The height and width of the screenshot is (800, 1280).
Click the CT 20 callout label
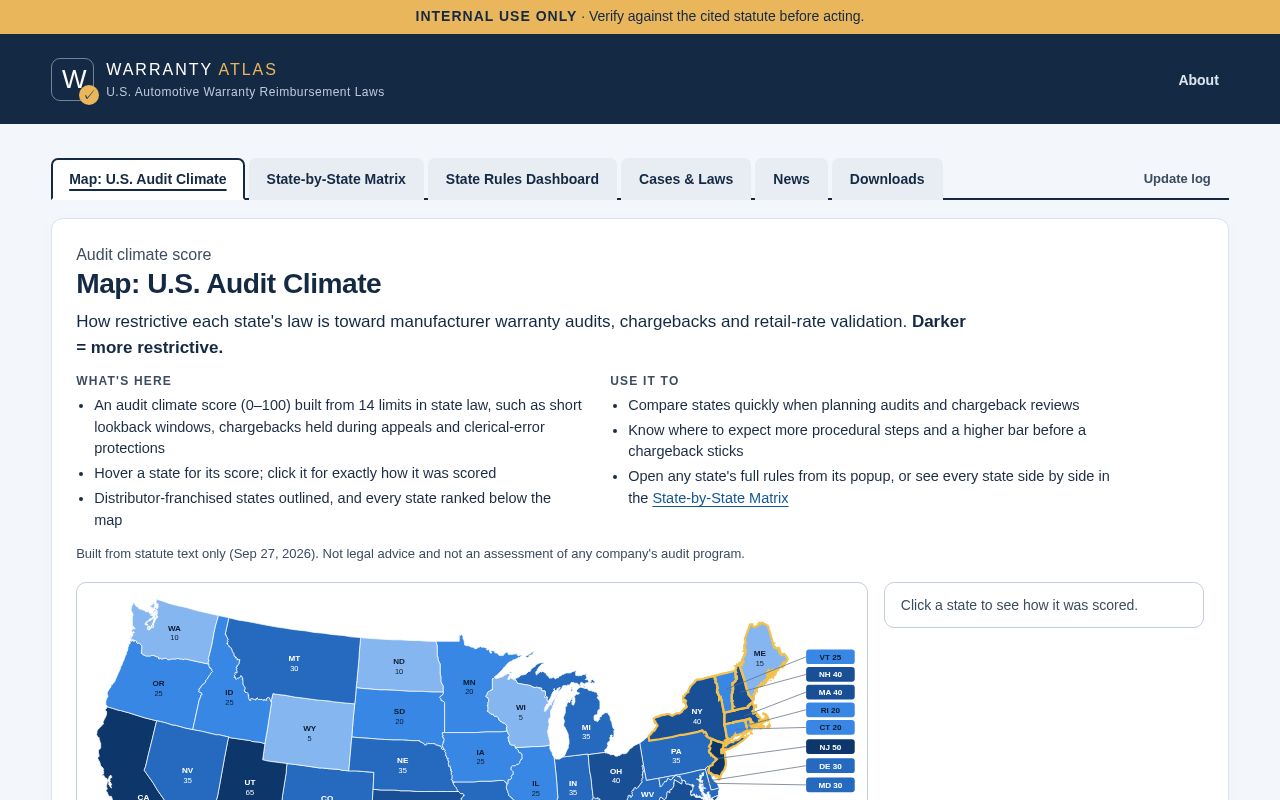[830, 727]
